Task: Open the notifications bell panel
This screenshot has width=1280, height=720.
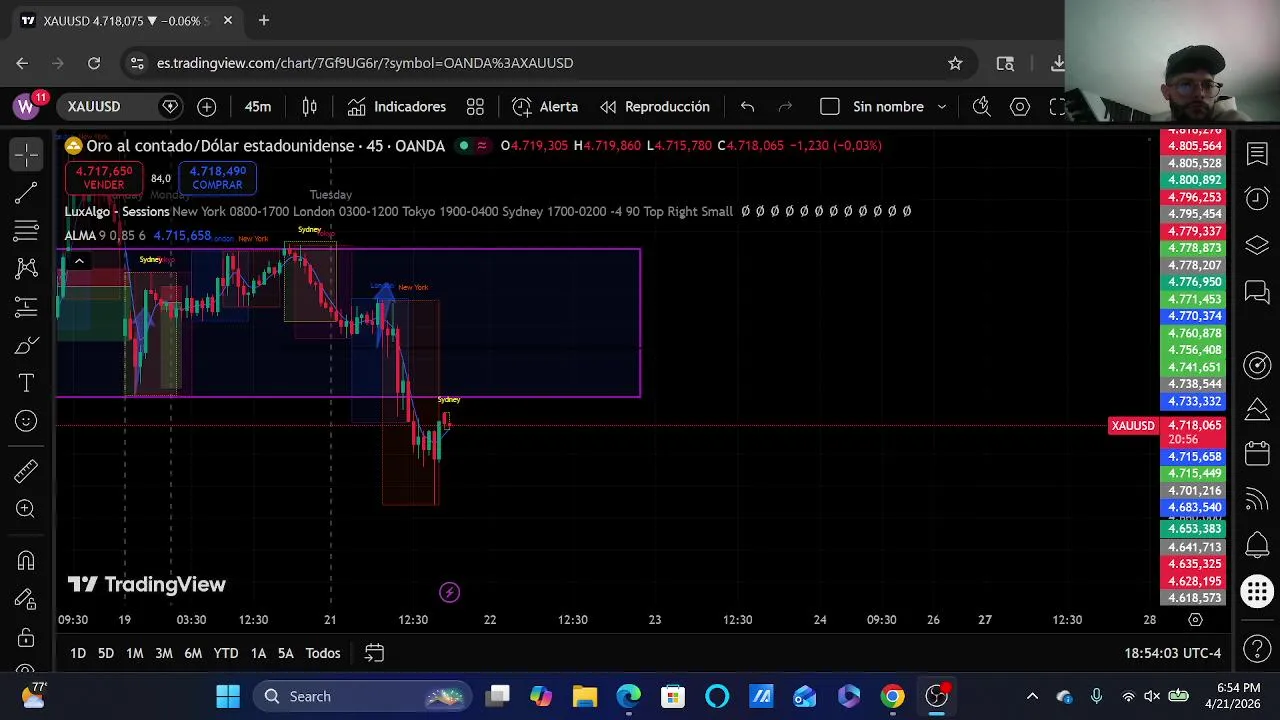Action: tap(1257, 546)
